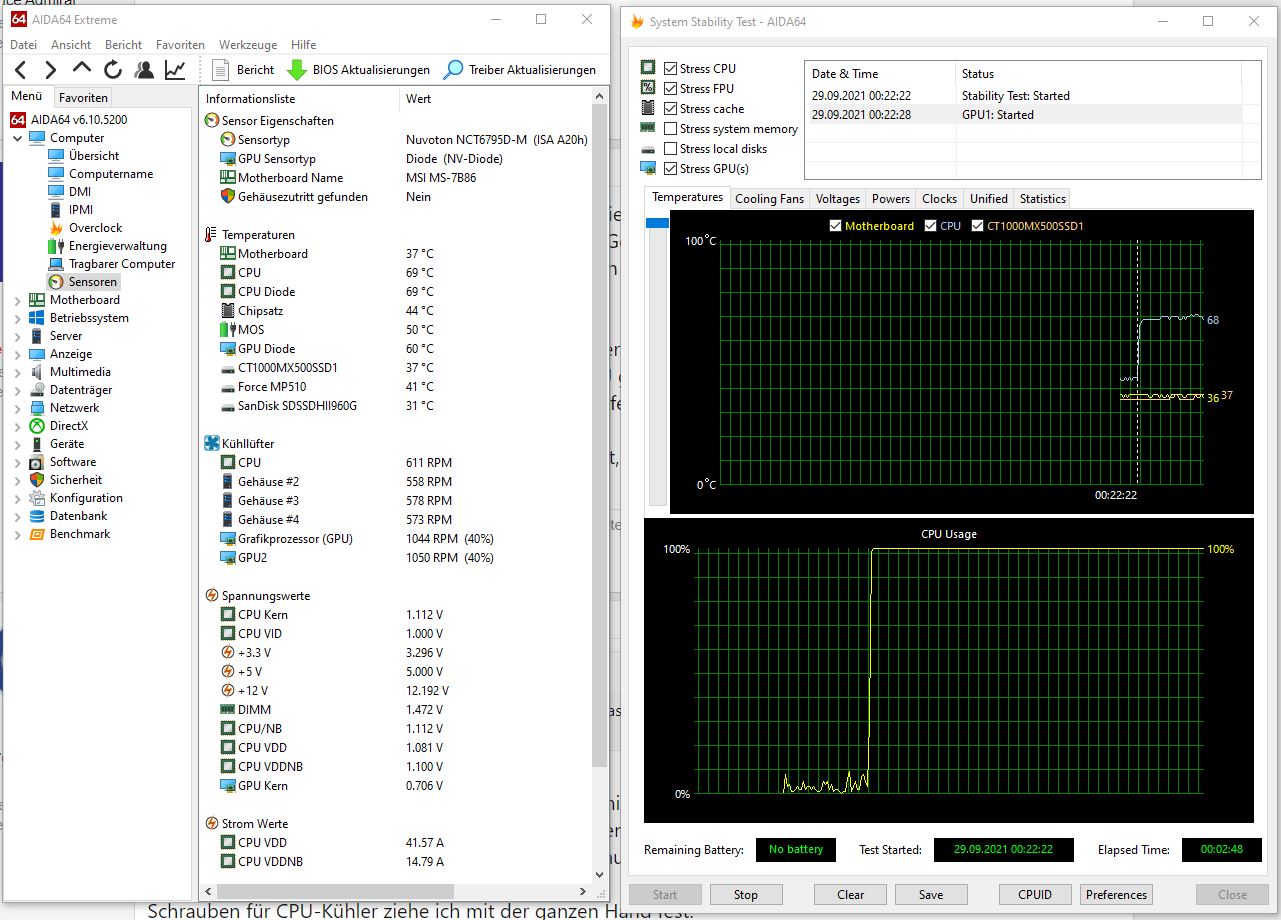Click the Temperaturen thermometer icon
Viewport: 1281px width, 920px height.
point(211,235)
